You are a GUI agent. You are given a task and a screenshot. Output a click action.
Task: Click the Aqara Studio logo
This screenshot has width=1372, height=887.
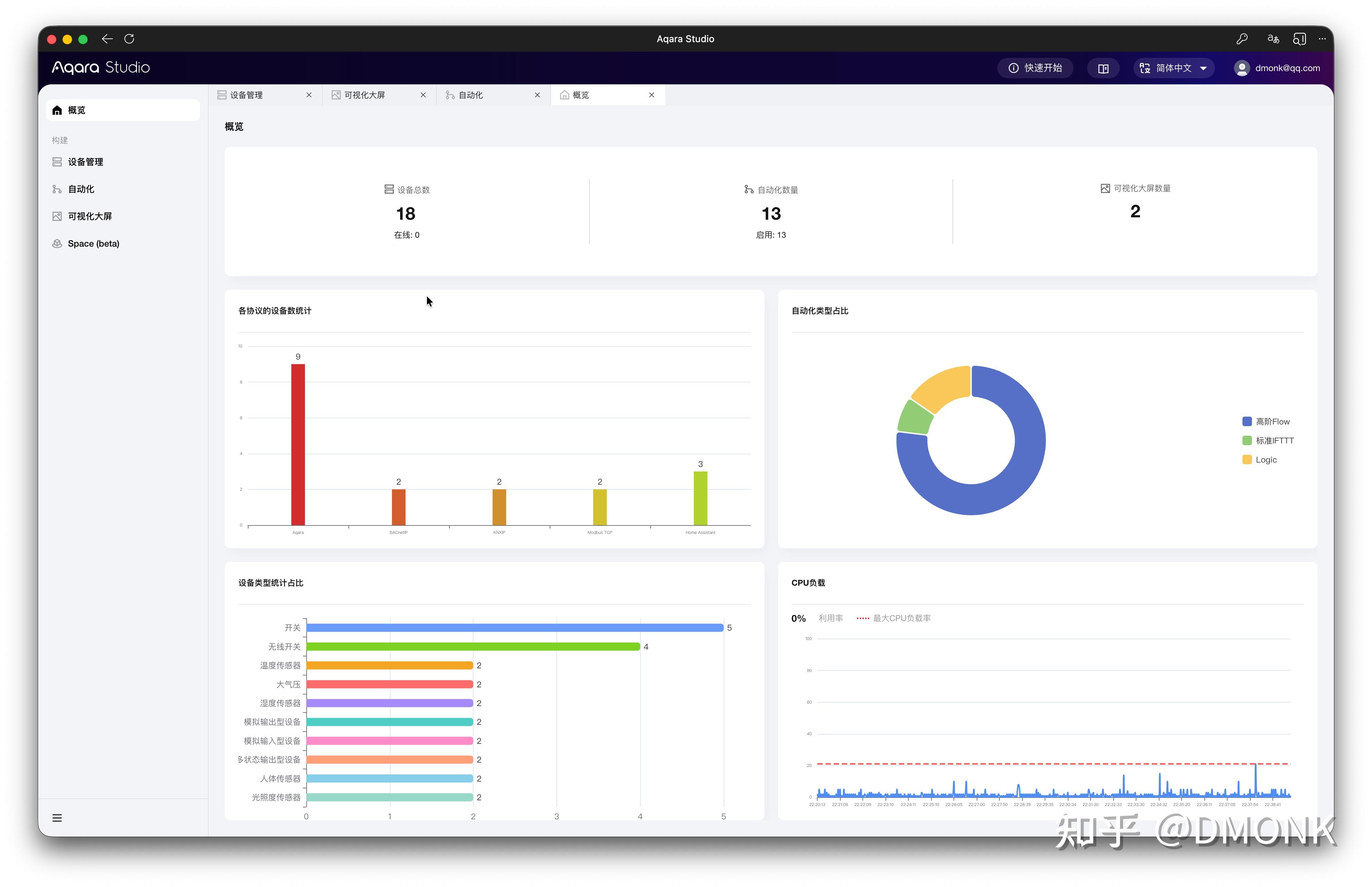click(101, 68)
